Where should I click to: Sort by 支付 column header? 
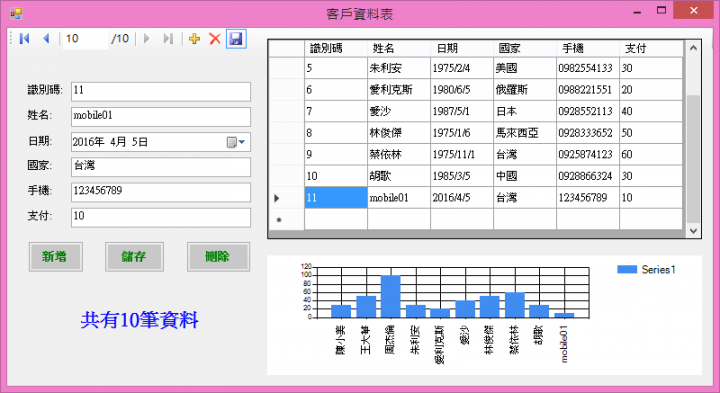(x=651, y=48)
